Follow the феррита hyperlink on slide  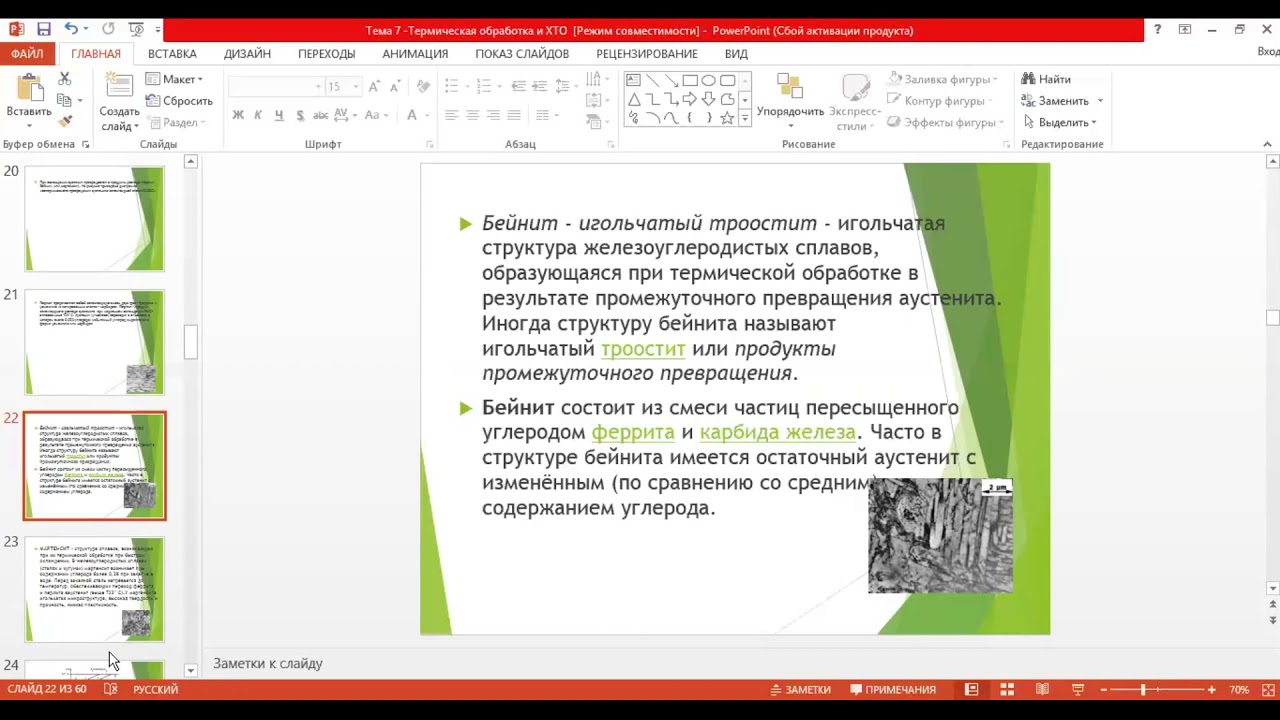tap(633, 433)
